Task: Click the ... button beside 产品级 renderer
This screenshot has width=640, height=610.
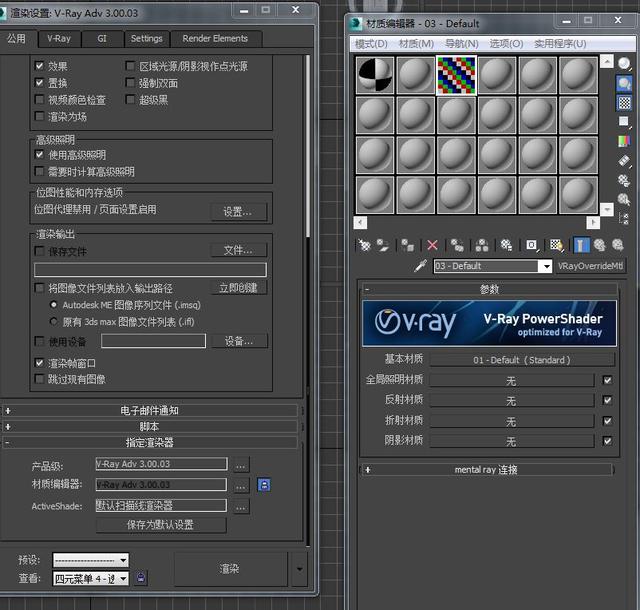Action: tap(241, 465)
